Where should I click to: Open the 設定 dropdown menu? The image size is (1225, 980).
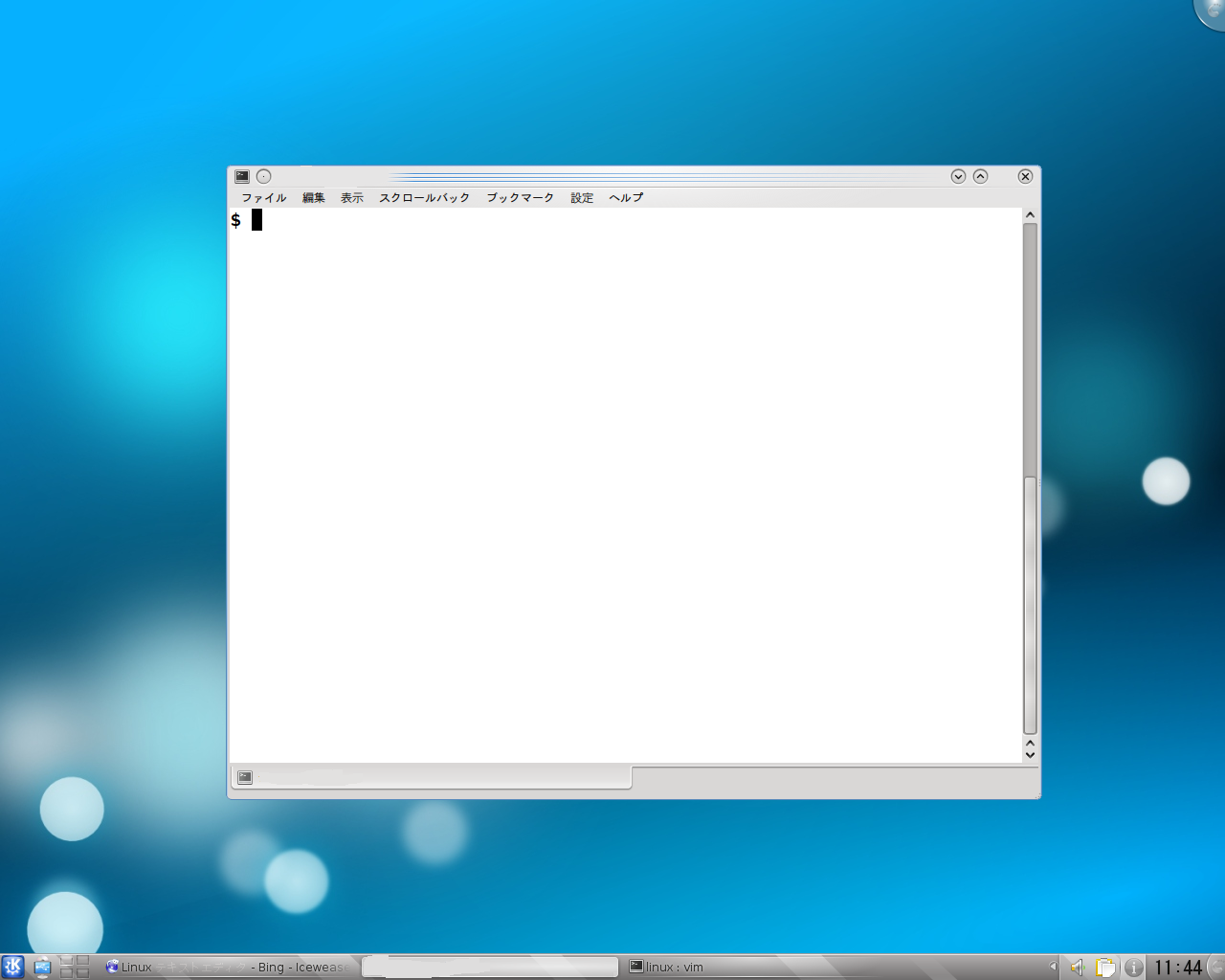click(x=582, y=198)
